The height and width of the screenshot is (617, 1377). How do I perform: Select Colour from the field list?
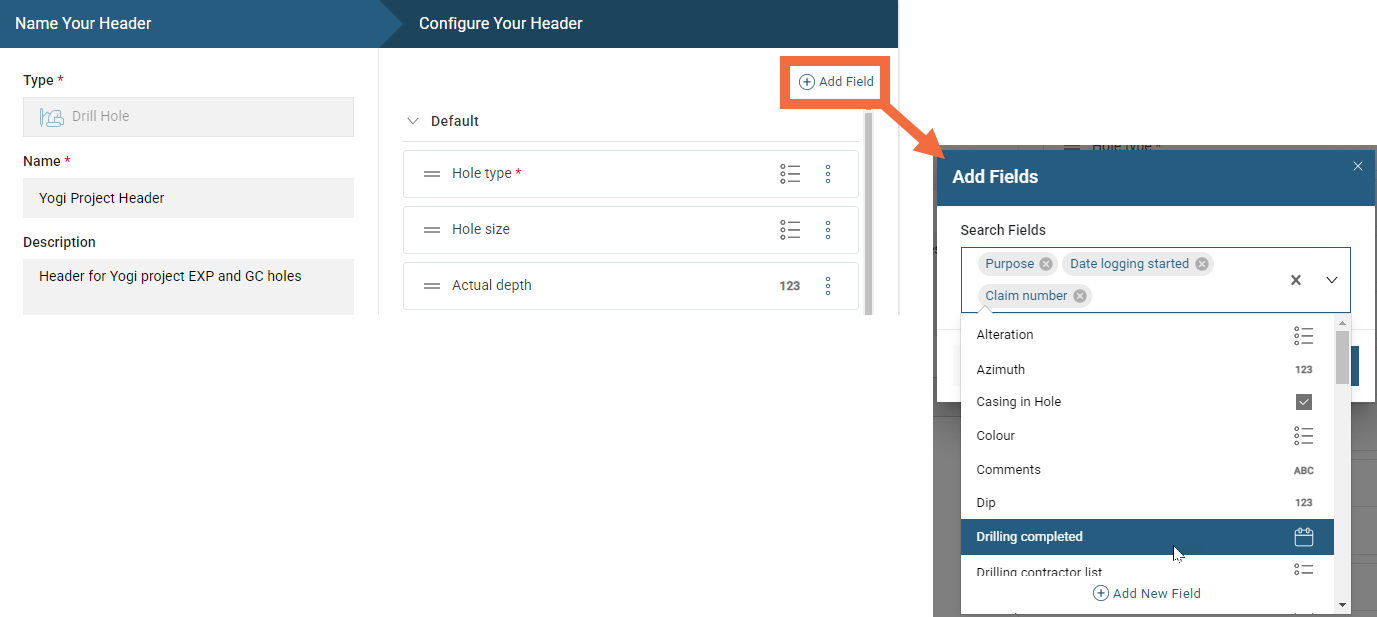[x=1147, y=436]
